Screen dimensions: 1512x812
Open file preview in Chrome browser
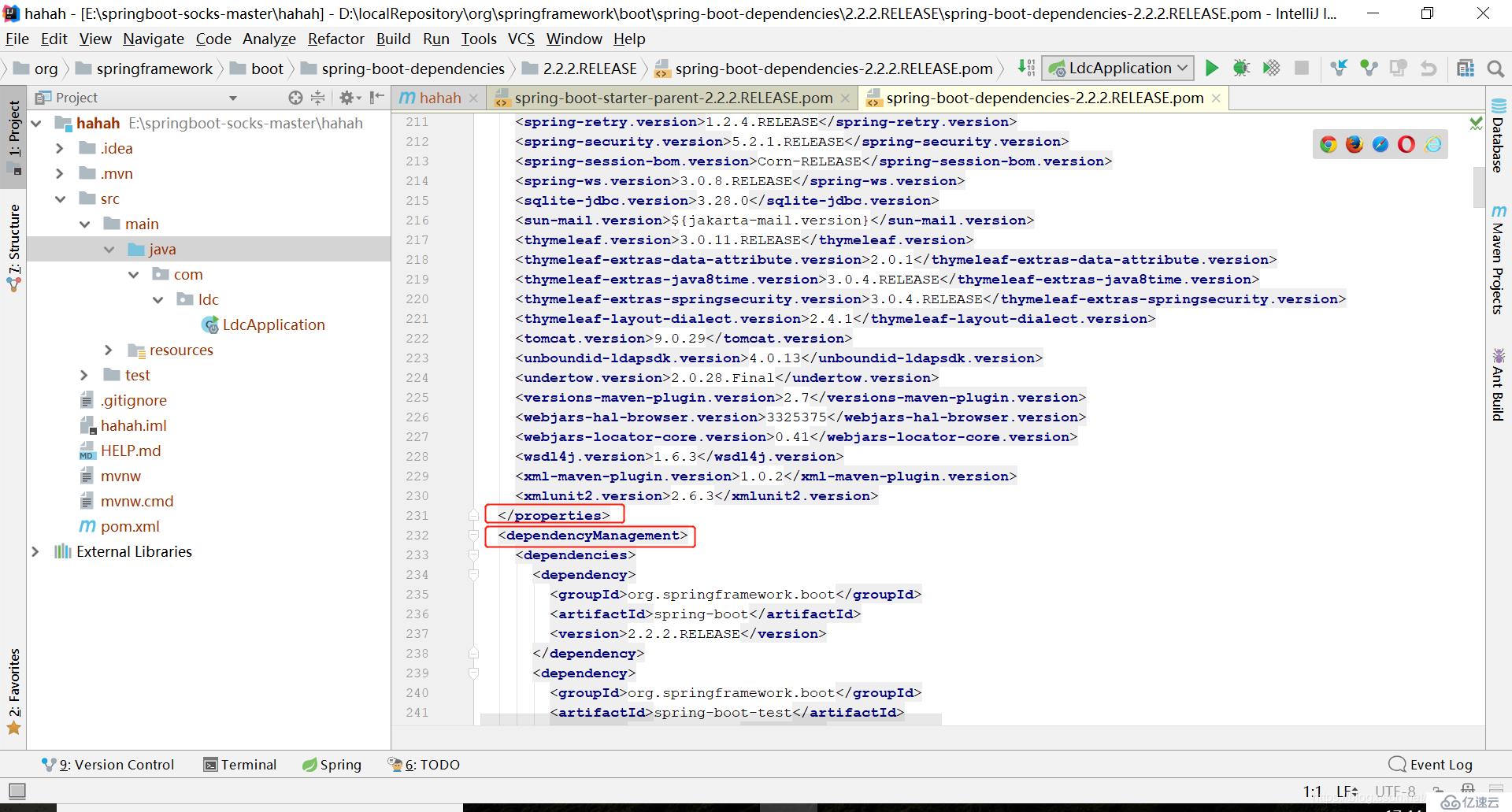pyautogui.click(x=1329, y=144)
